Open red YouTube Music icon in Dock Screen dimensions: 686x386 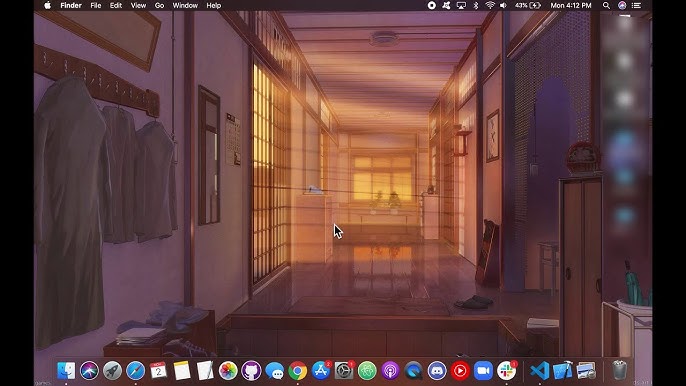460,371
